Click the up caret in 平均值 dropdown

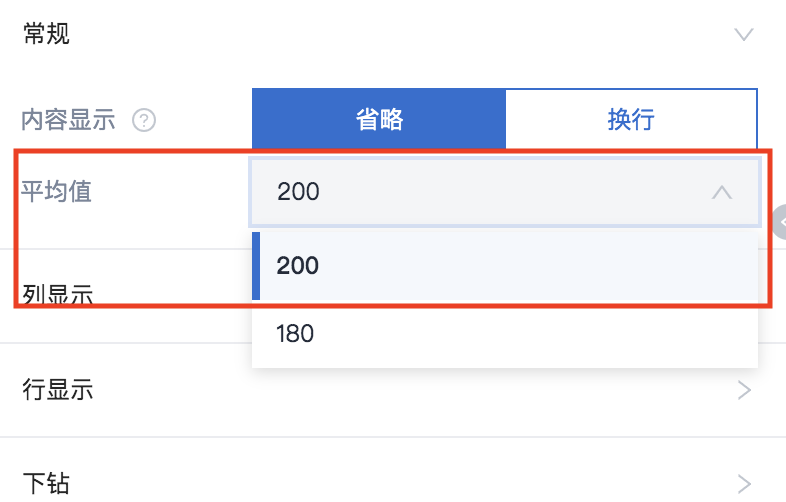[722, 192]
